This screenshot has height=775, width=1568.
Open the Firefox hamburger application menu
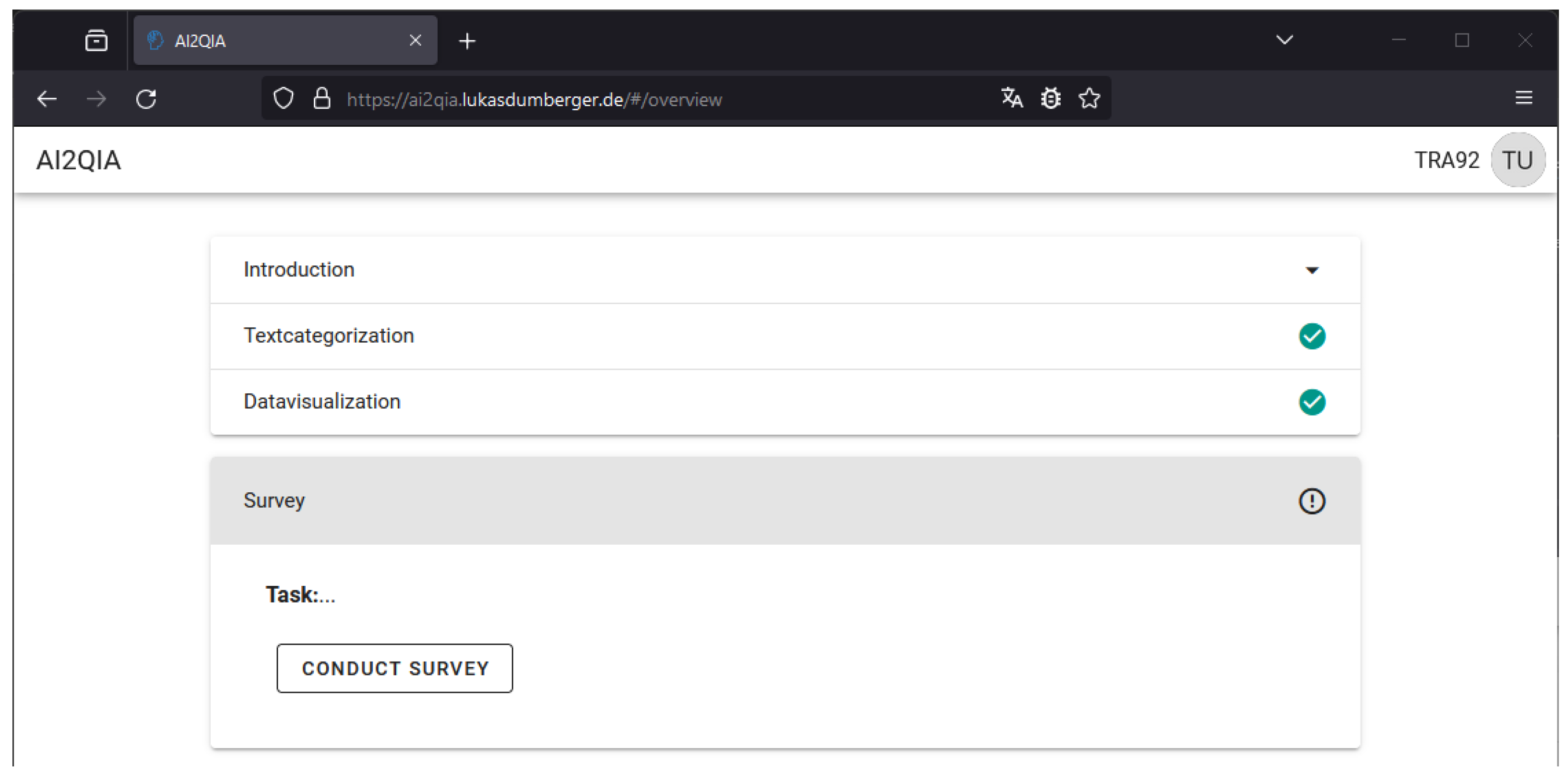tap(1524, 98)
